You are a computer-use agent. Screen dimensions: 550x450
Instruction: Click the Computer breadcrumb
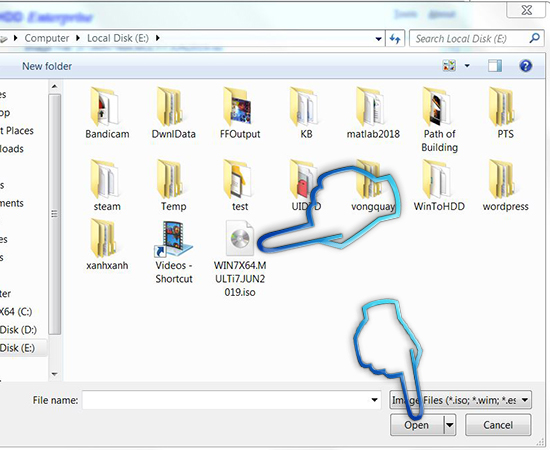pos(47,38)
